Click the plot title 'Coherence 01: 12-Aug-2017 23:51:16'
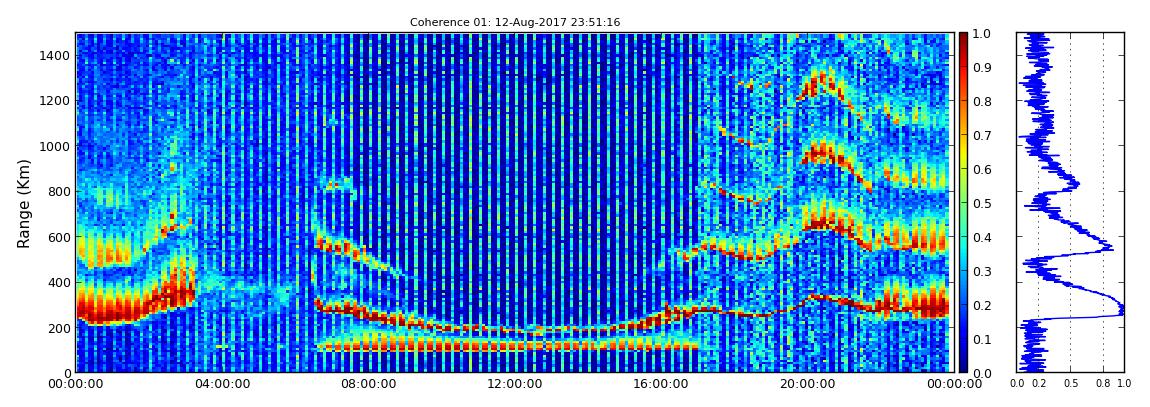Screen dimensions: 1150x407 tap(515, 22)
